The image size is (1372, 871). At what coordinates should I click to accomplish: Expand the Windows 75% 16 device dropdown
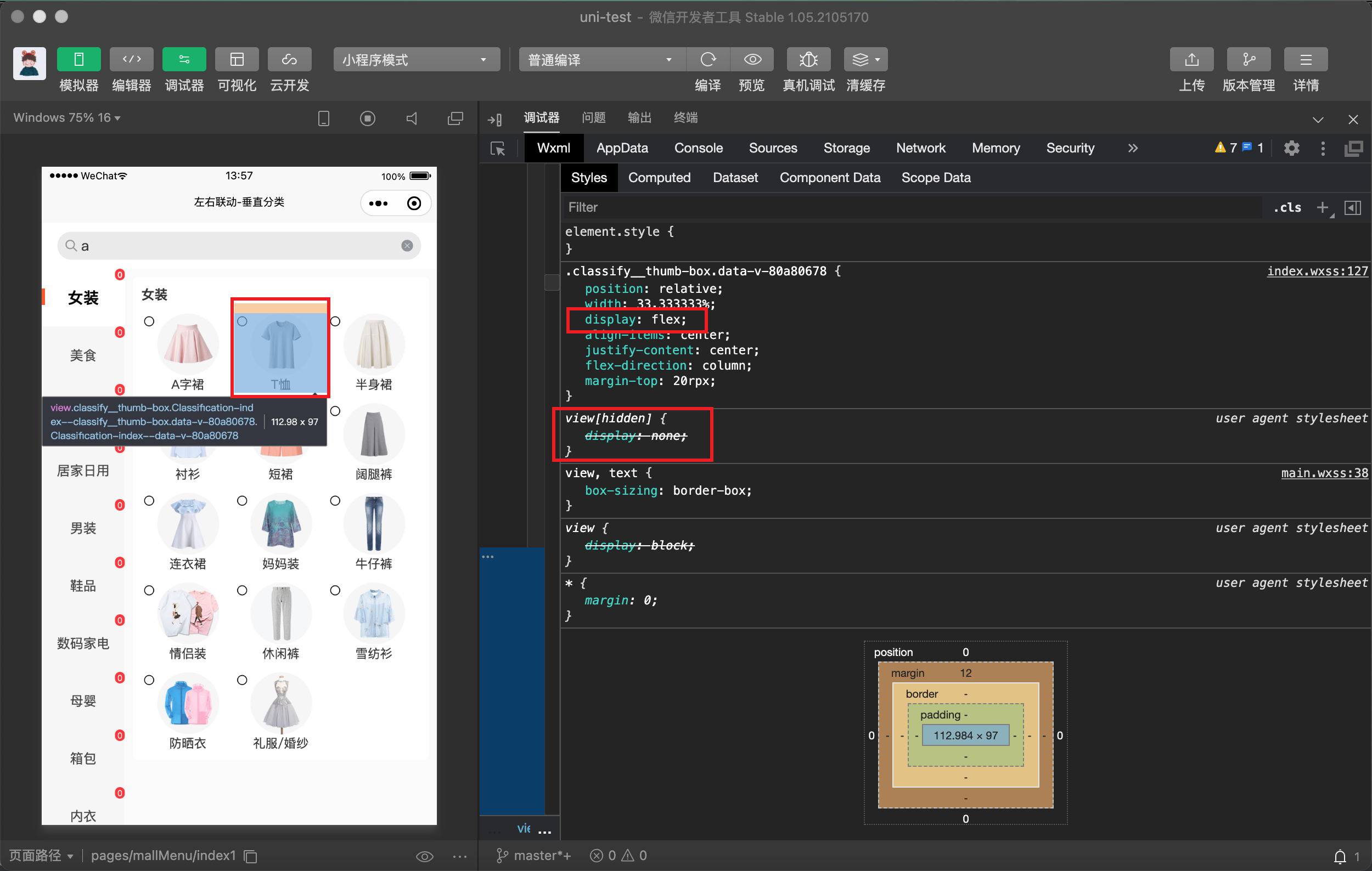68,118
